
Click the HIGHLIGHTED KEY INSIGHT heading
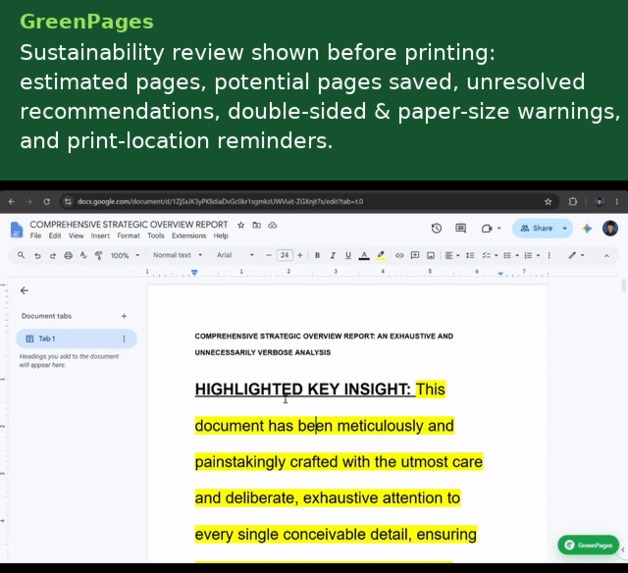[303, 389]
